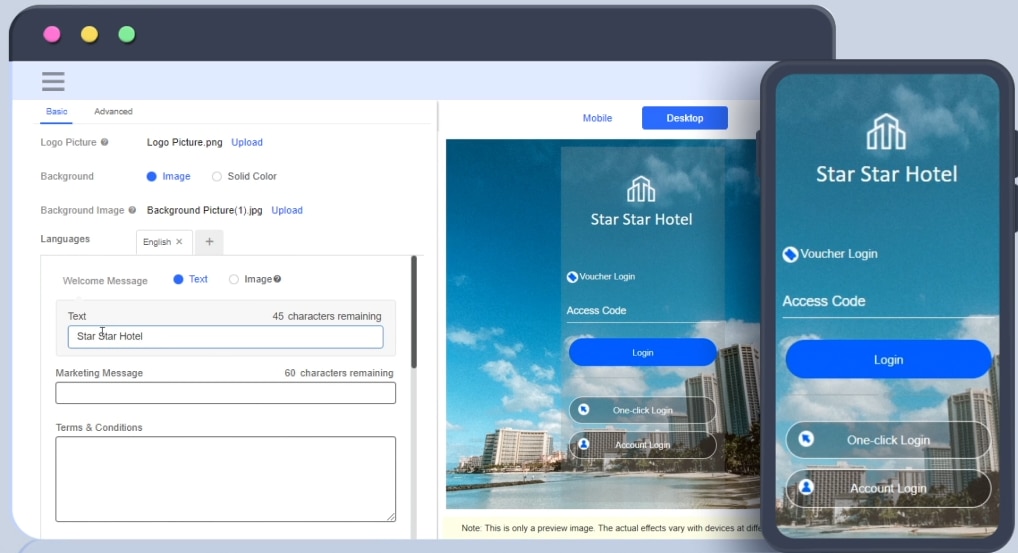Click Voucher Login label in phone mockup
The width and height of the screenshot is (1018, 553).
[839, 254]
